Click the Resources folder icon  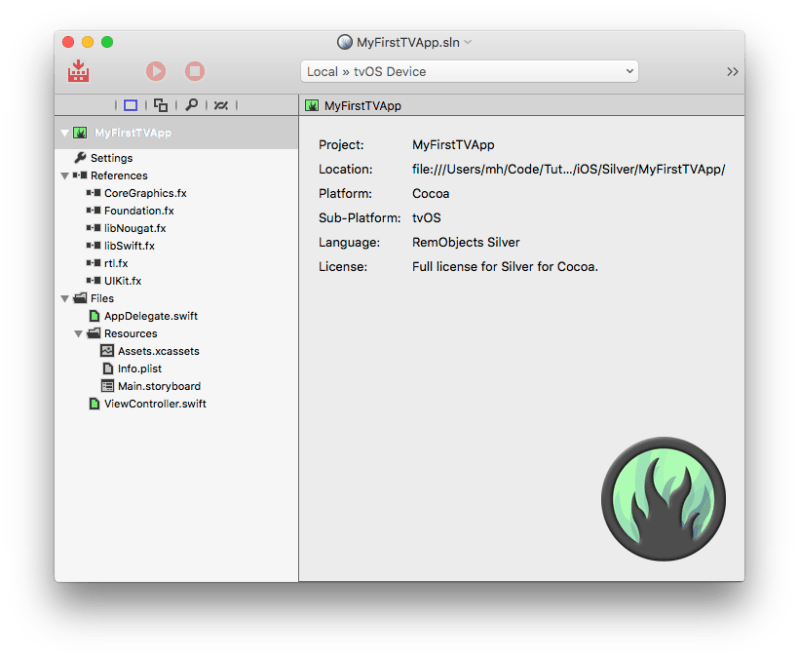coord(94,333)
